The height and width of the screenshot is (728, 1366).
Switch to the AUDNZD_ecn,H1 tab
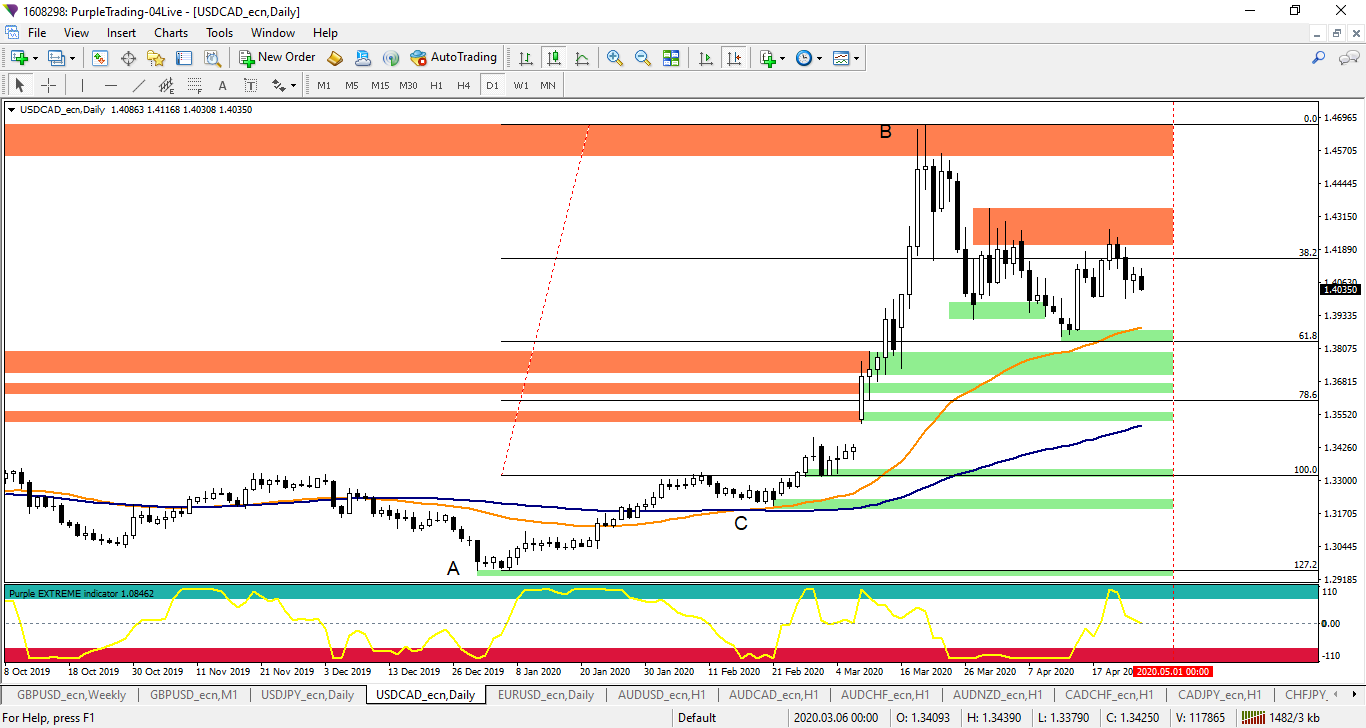click(x=997, y=694)
